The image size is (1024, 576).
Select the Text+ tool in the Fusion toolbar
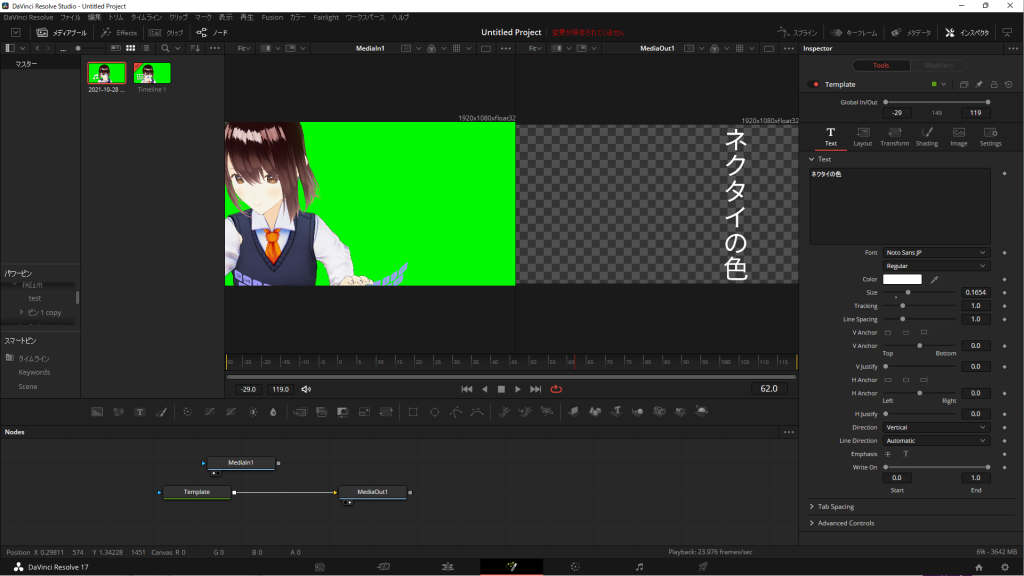140,412
